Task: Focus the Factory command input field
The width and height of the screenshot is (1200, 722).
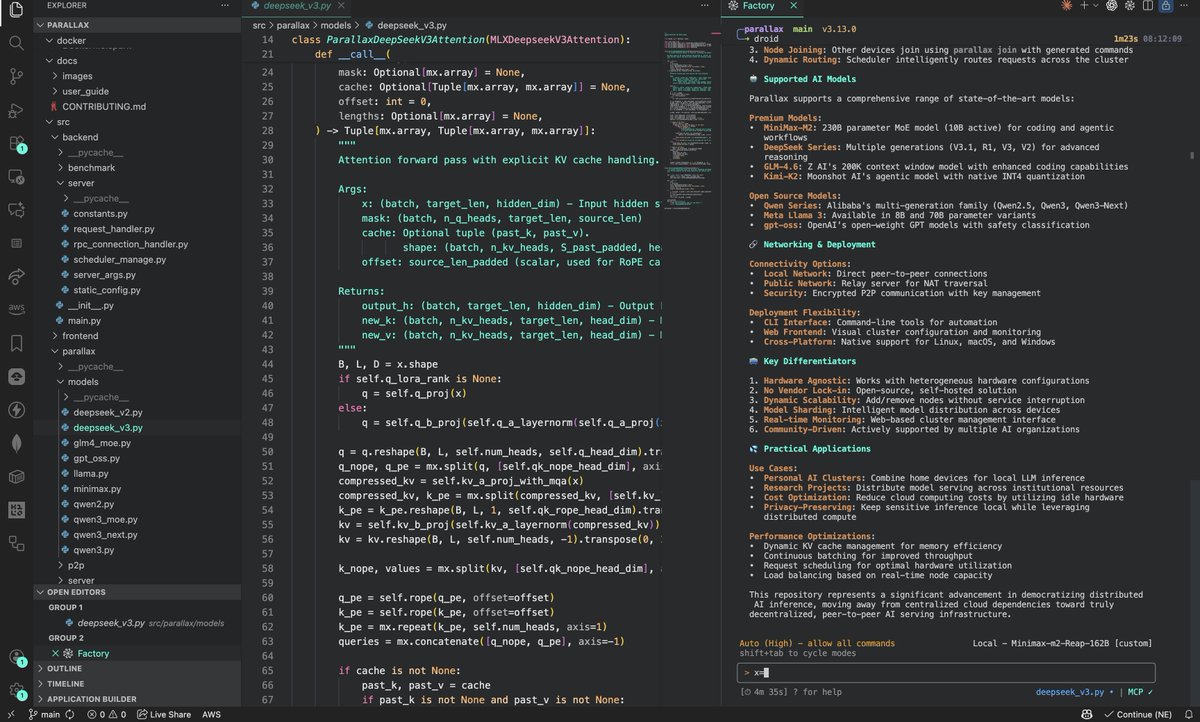Action: (947, 672)
